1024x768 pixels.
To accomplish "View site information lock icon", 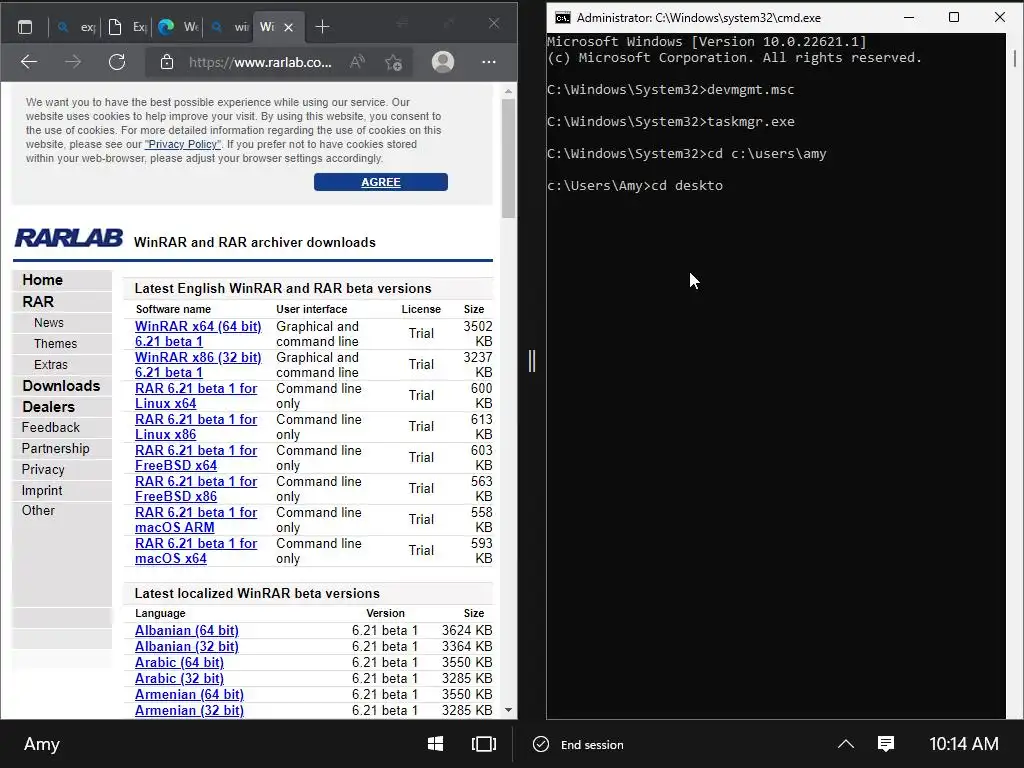I will click(167, 62).
